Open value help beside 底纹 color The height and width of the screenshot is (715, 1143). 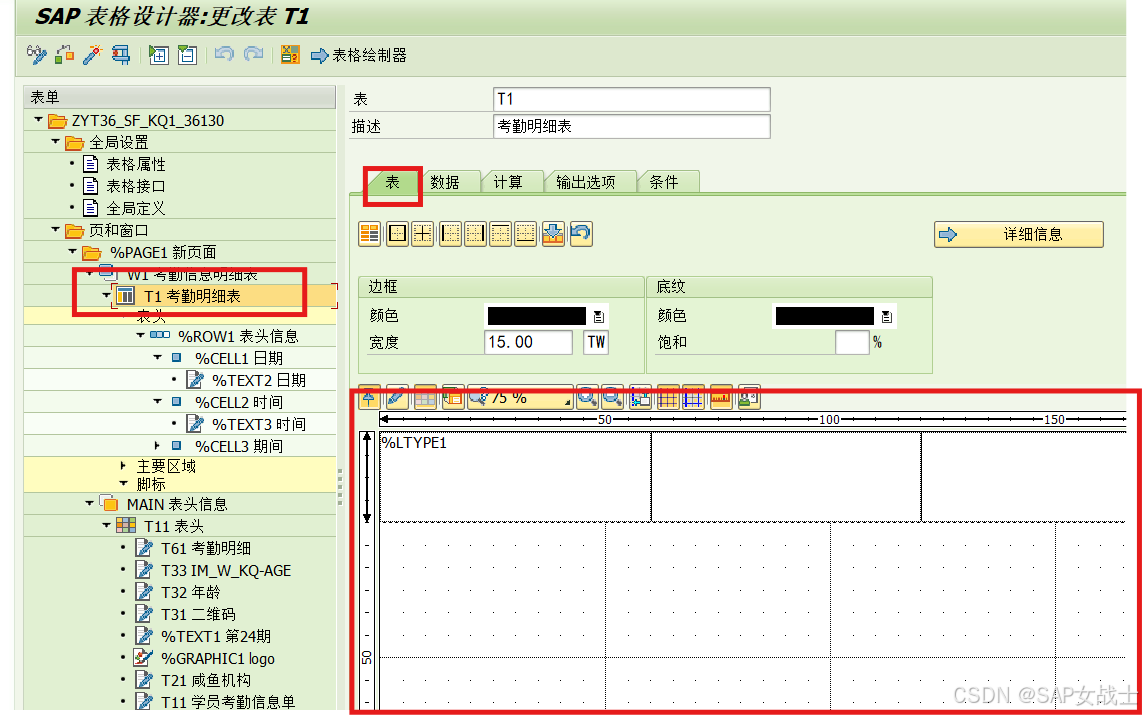pyautogui.click(x=886, y=316)
